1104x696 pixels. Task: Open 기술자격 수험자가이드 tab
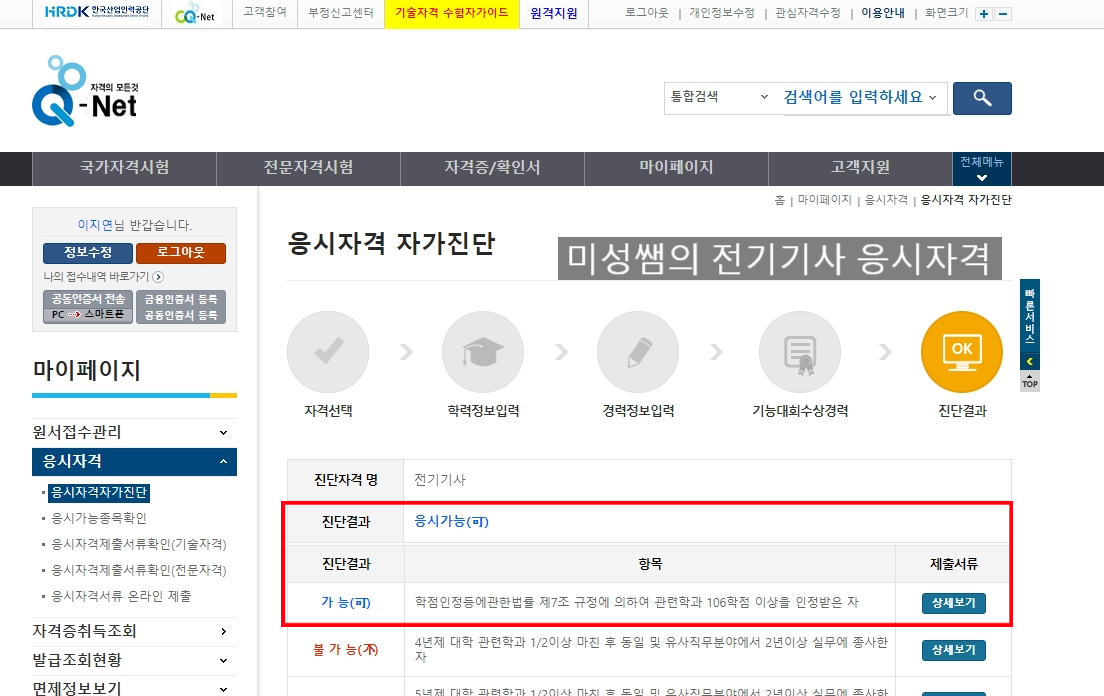pos(451,13)
